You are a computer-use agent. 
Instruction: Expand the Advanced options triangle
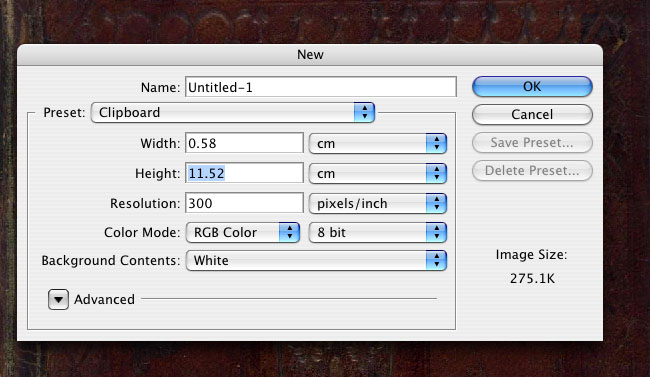click(58, 299)
